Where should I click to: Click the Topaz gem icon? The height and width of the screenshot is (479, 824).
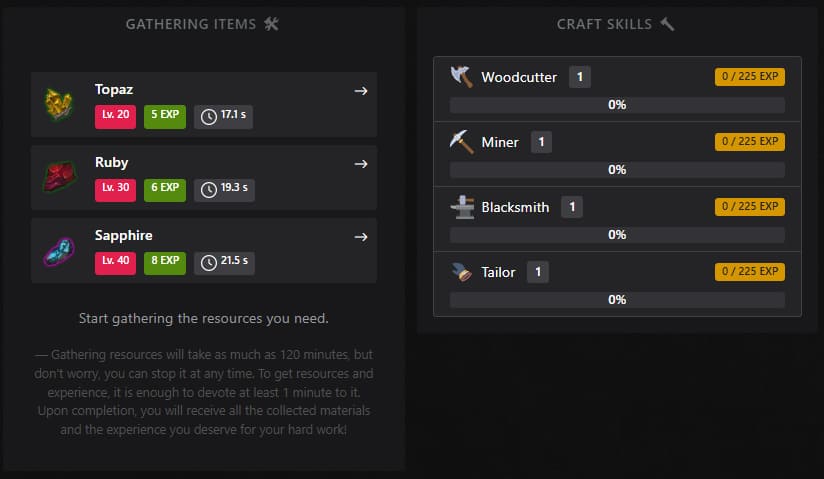(58, 104)
